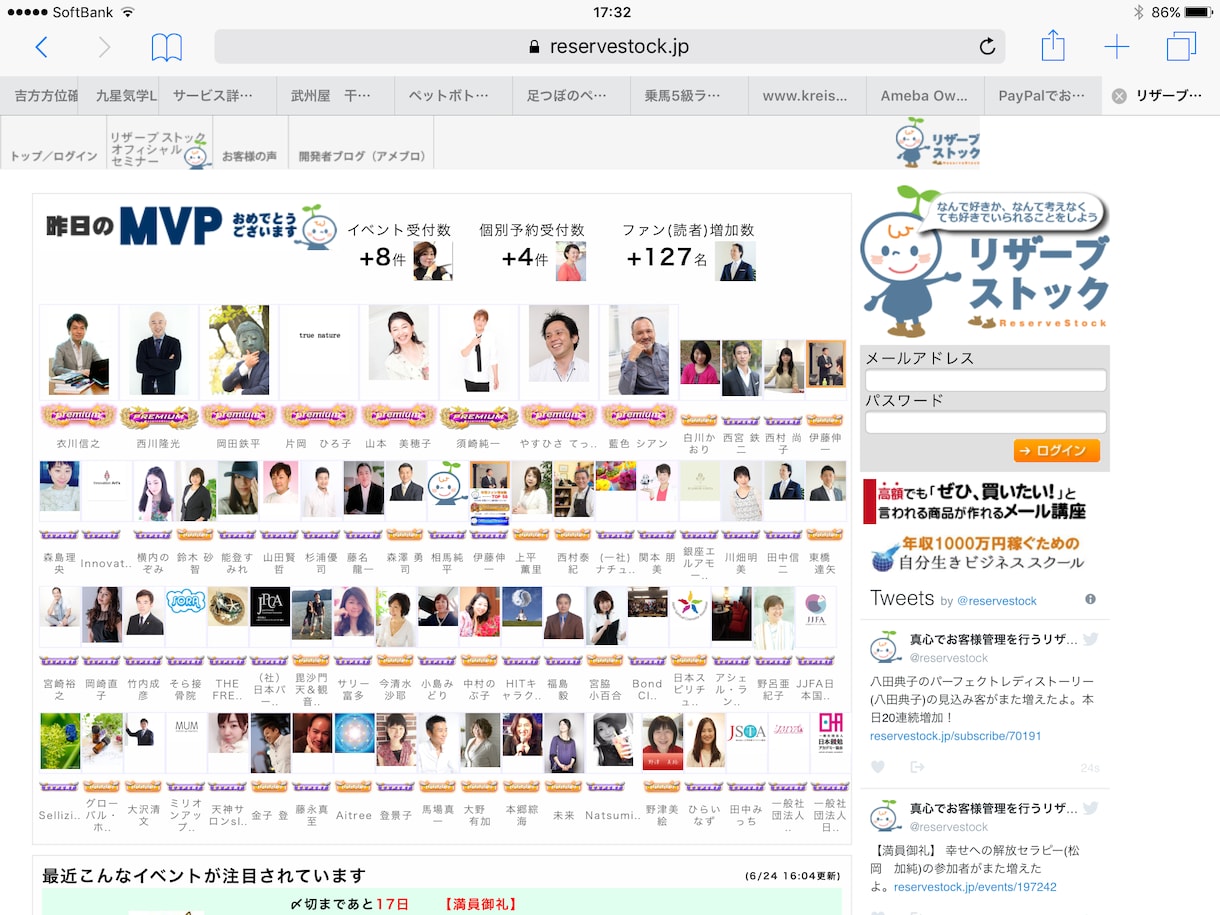
Task: Open the JSIA logo icon for 田中みっち
Action: pos(747,732)
